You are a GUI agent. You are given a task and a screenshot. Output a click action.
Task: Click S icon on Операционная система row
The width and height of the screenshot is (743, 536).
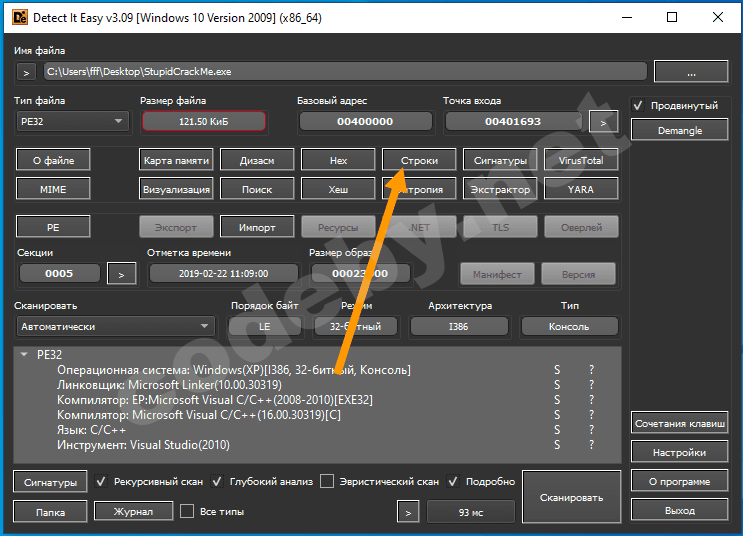coord(557,370)
